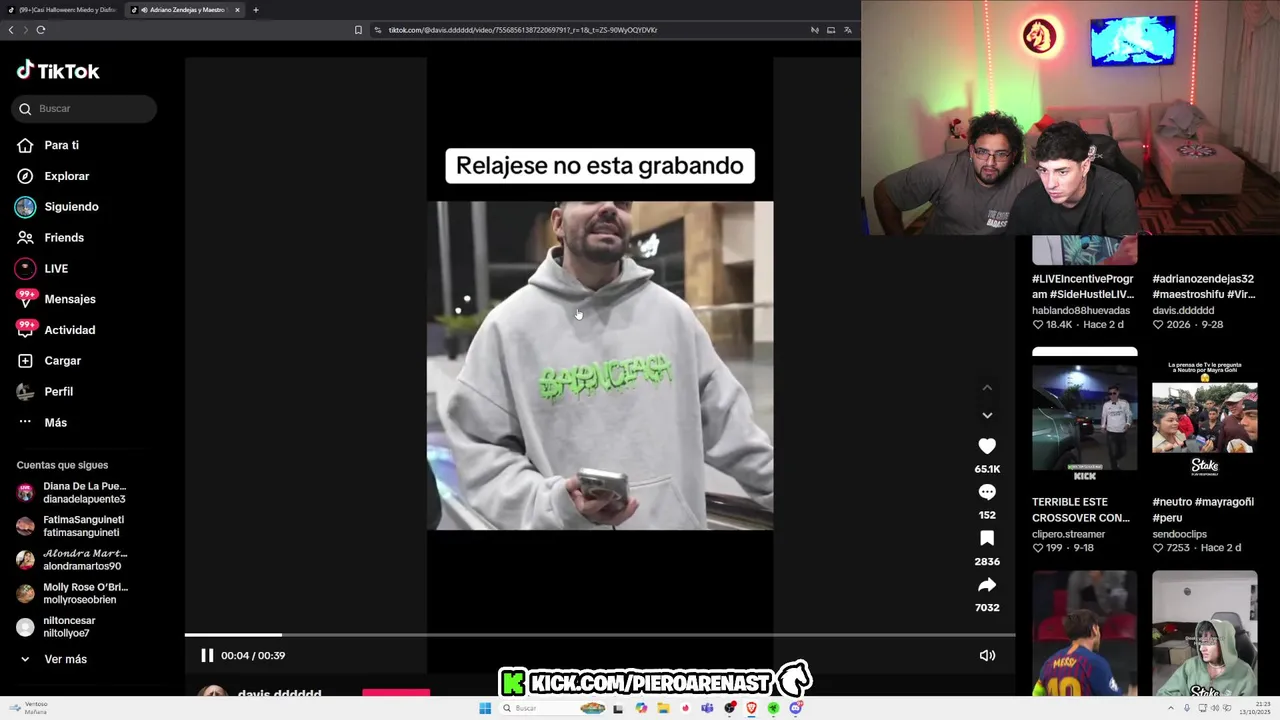
Task: Click the #LIVEIncentiveProgram video title
Action: 1083,287
